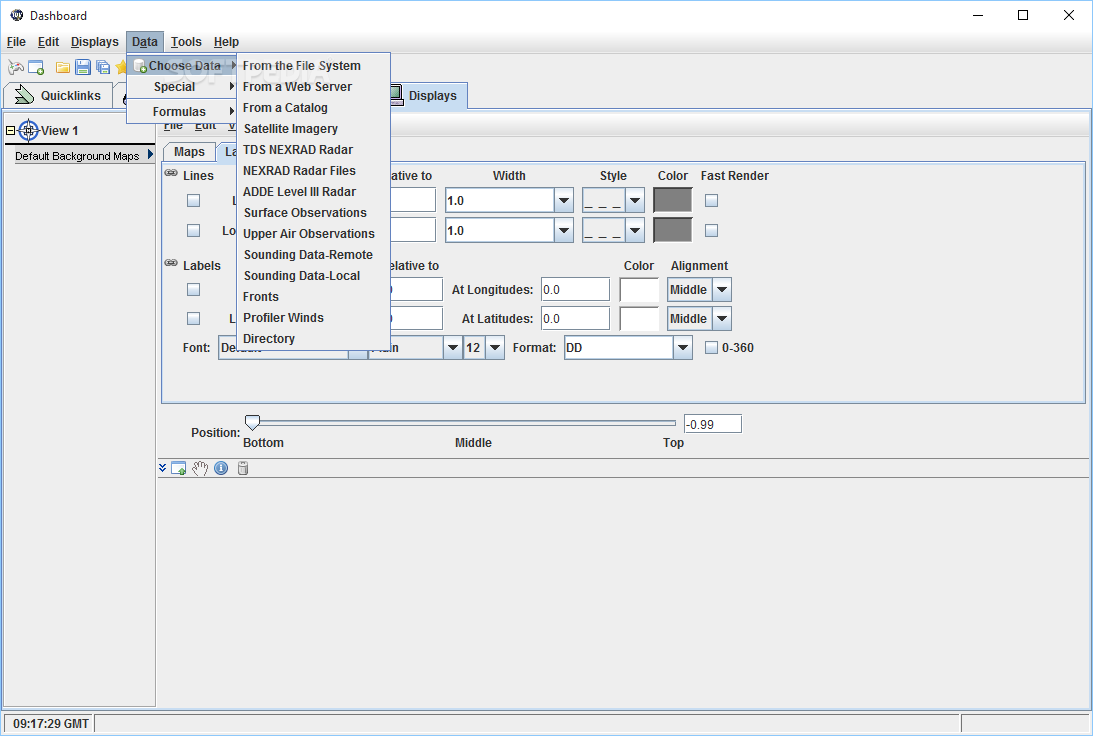
Task: Collapse the View 1 tree node
Action: point(10,130)
